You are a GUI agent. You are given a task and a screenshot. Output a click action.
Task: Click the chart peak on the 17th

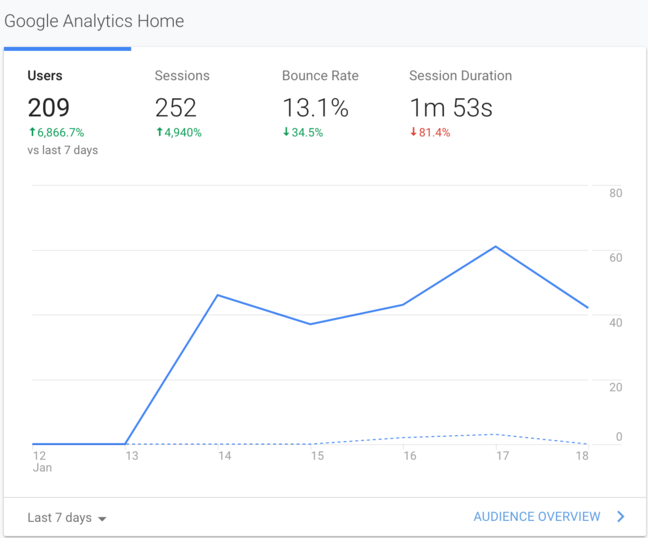(496, 246)
